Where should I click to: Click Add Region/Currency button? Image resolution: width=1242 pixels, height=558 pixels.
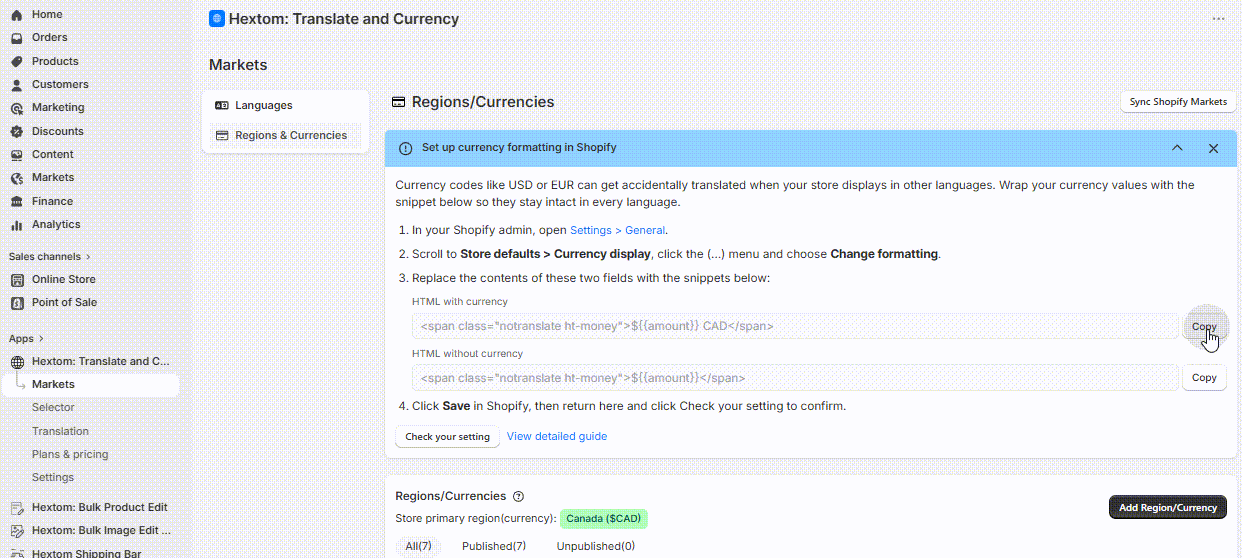click(x=1168, y=507)
